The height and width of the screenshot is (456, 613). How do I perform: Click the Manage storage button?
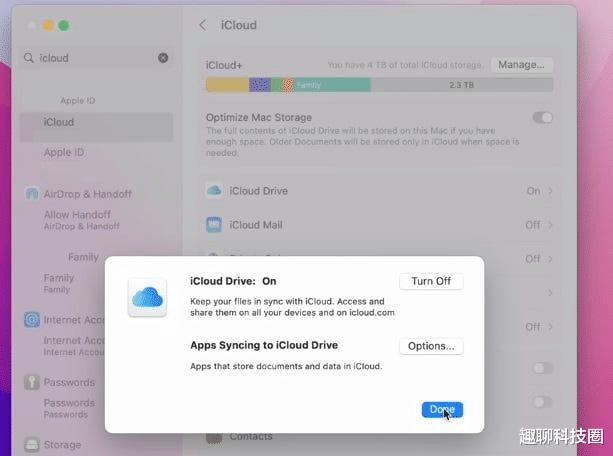[x=521, y=65]
